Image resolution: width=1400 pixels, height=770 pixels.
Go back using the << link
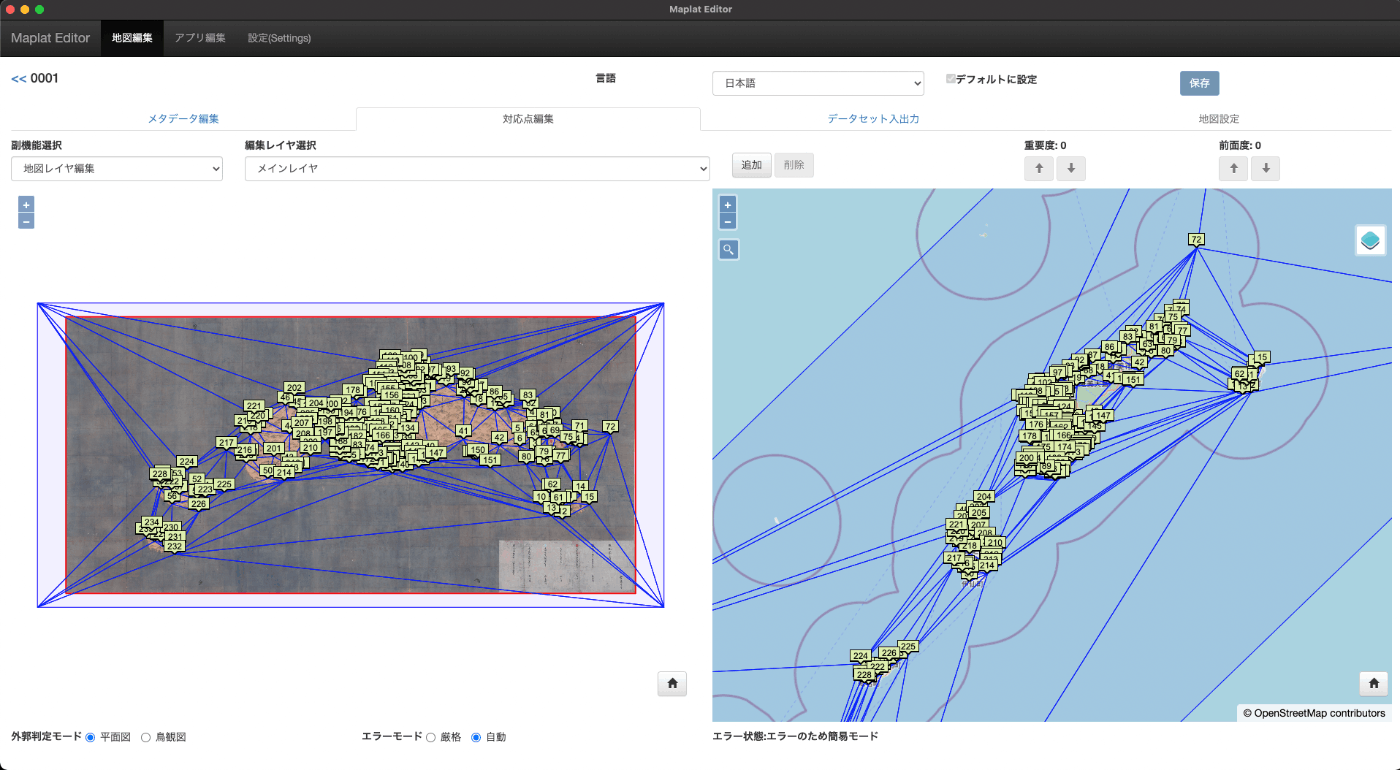18,78
